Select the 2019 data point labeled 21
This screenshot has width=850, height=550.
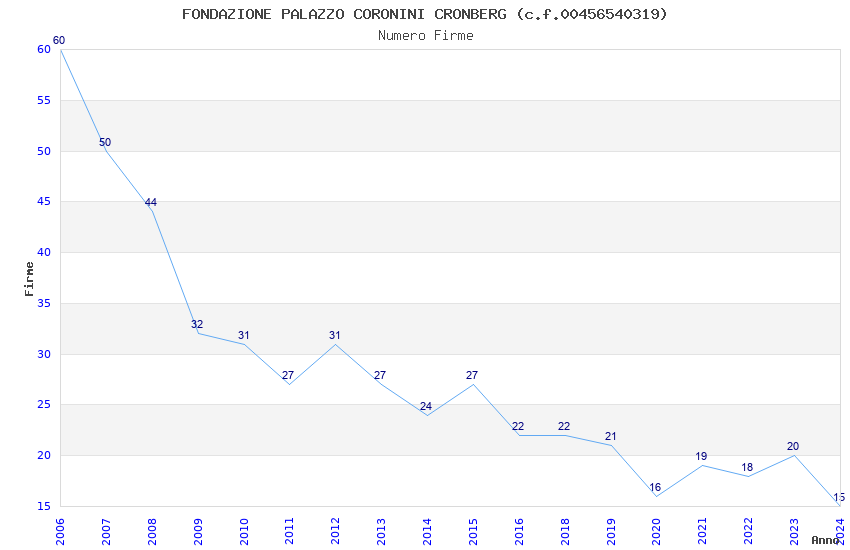pyautogui.click(x=611, y=437)
